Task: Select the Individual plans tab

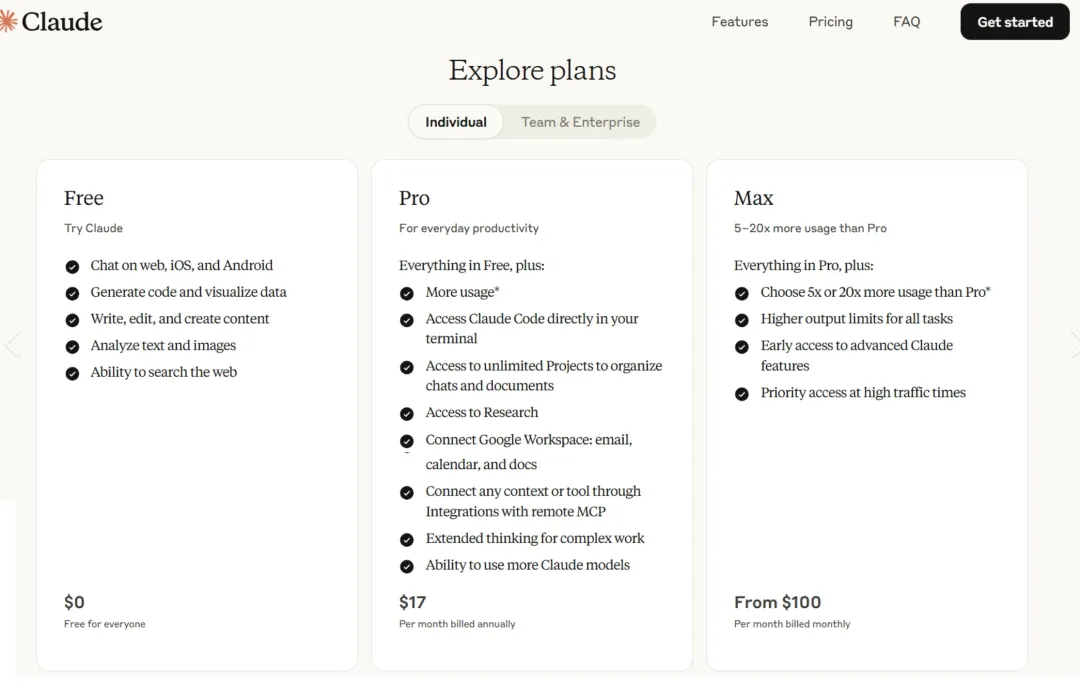Action: pos(455,122)
